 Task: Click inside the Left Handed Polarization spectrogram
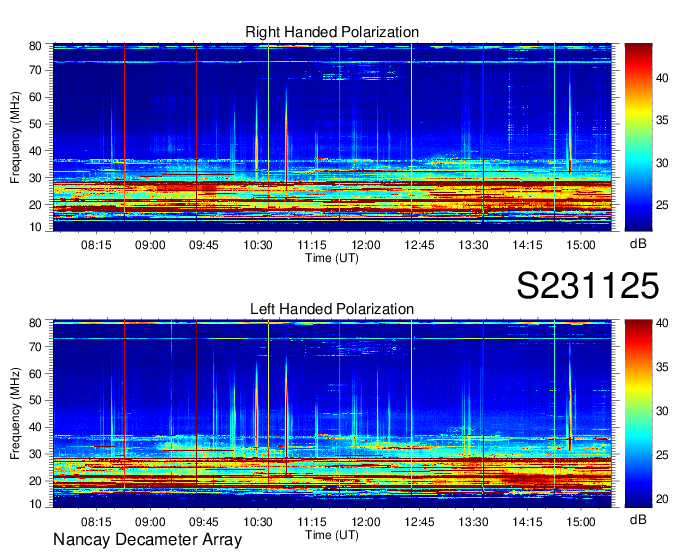(332, 414)
